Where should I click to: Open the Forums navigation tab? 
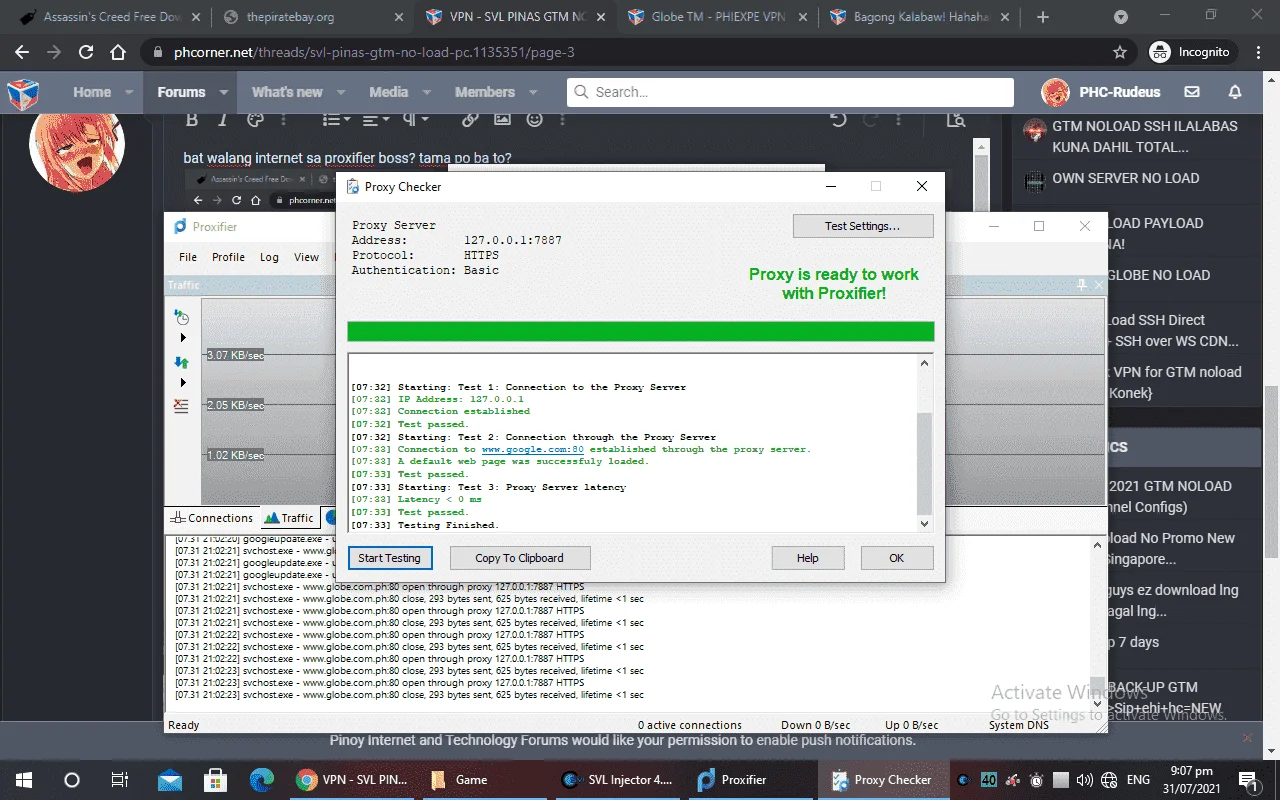[181, 92]
